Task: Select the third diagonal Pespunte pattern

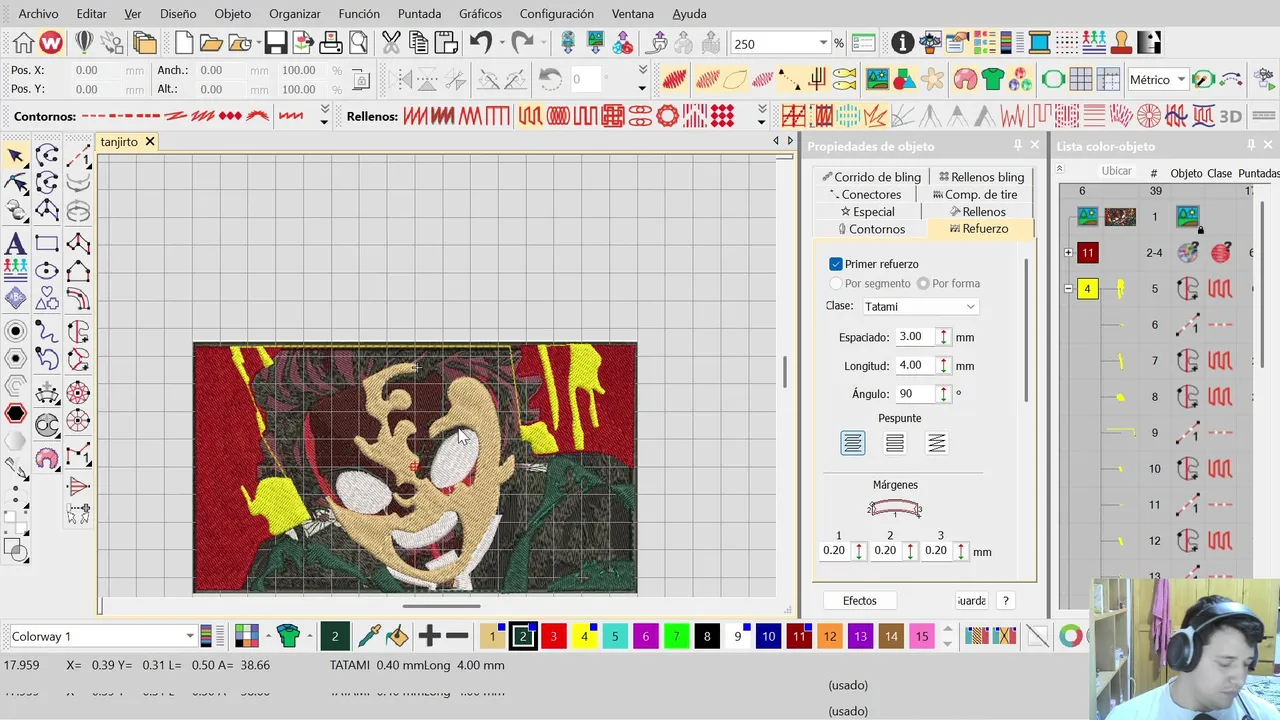Action: point(937,443)
